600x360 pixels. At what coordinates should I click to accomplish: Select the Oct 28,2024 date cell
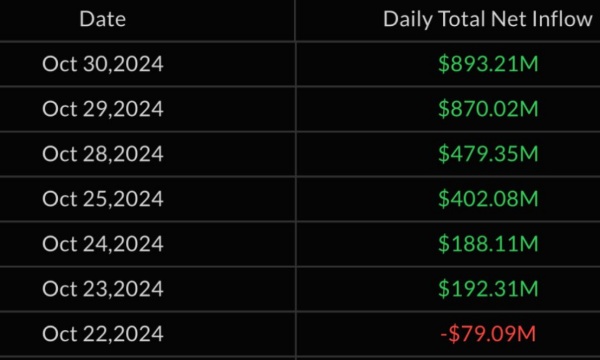coord(103,154)
